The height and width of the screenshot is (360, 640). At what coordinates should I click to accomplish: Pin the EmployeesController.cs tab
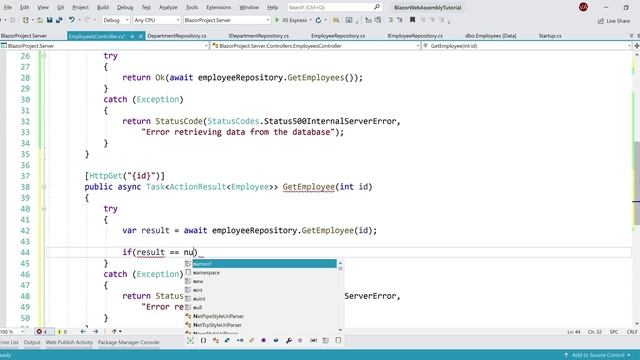(132, 36)
